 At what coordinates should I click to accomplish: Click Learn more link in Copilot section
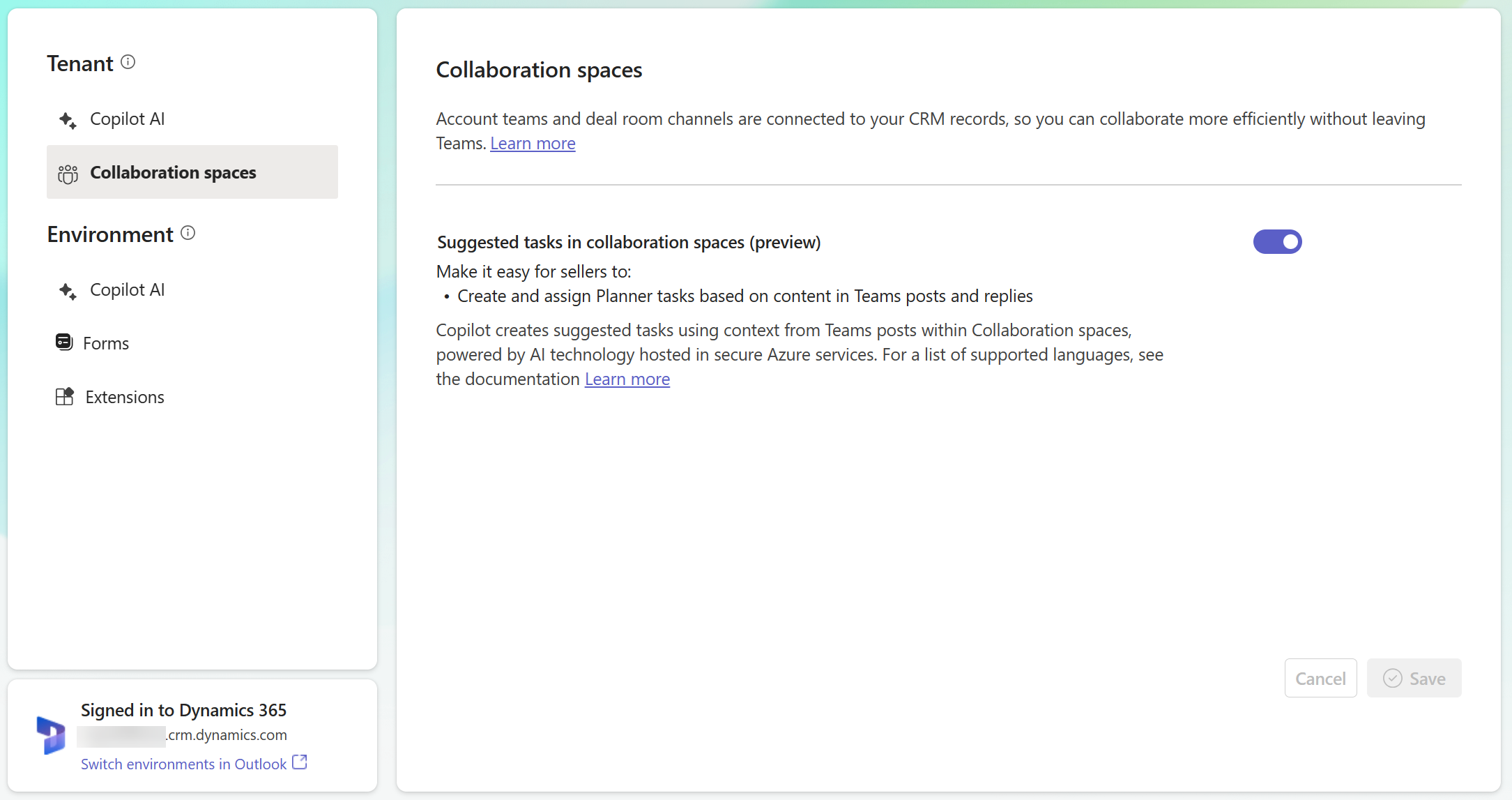[x=627, y=379]
